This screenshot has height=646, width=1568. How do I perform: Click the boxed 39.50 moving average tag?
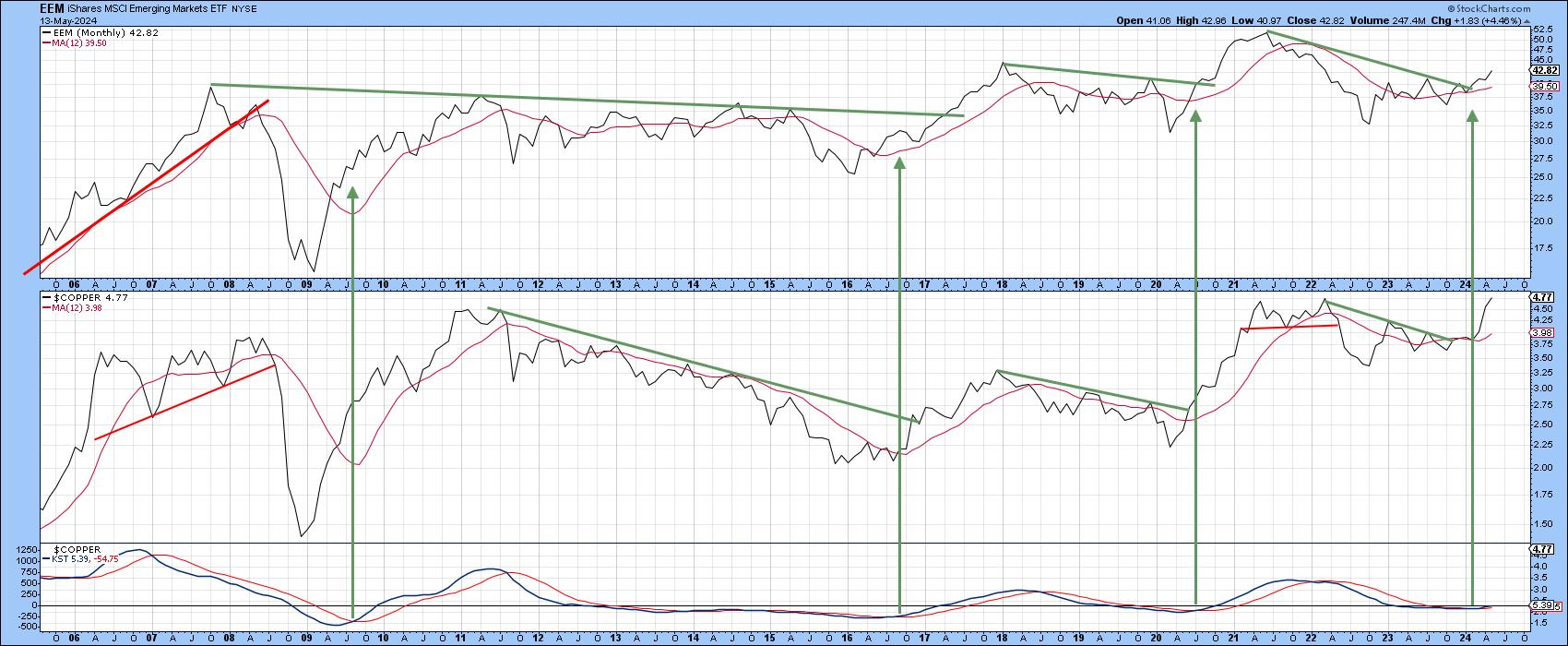(1543, 86)
